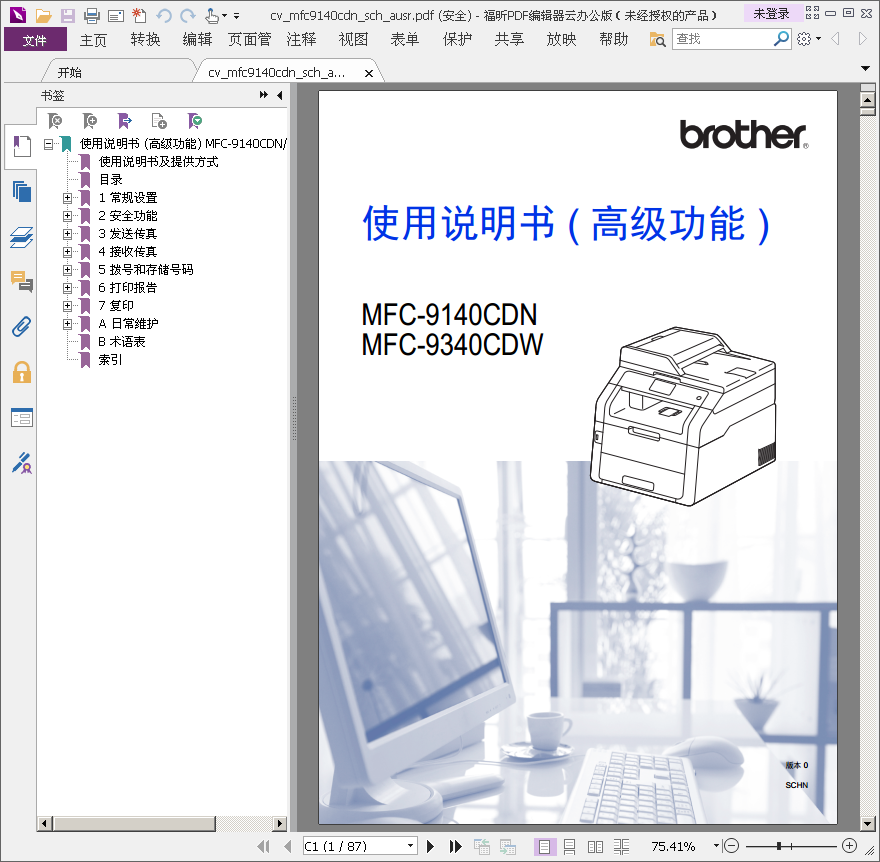Open the 注释 ribbon tab

(301, 40)
